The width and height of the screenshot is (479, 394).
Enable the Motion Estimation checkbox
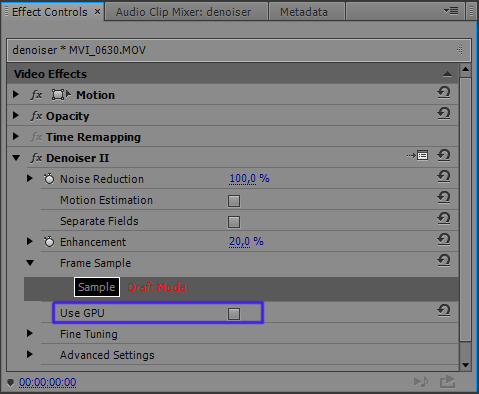(x=234, y=201)
